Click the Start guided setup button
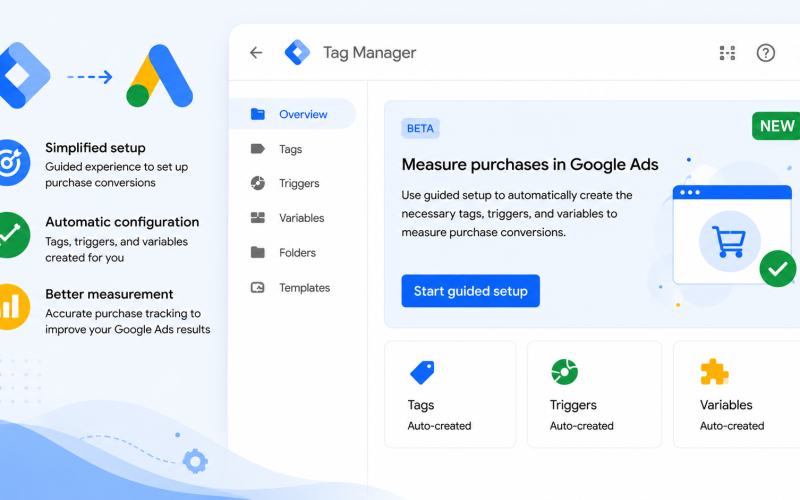The image size is (800, 500). (x=470, y=291)
